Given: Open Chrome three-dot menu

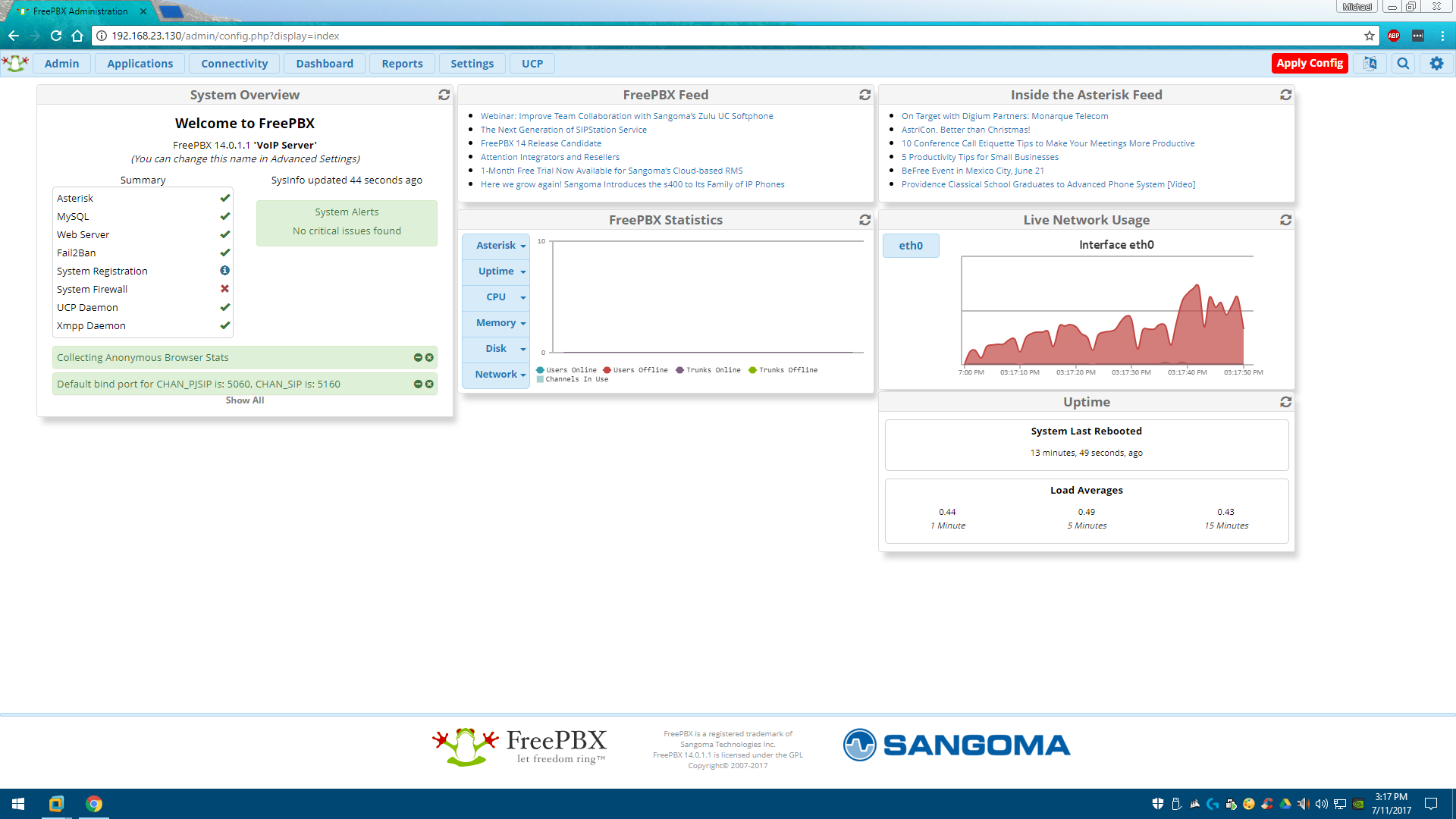Looking at the screenshot, I should tap(1442, 36).
